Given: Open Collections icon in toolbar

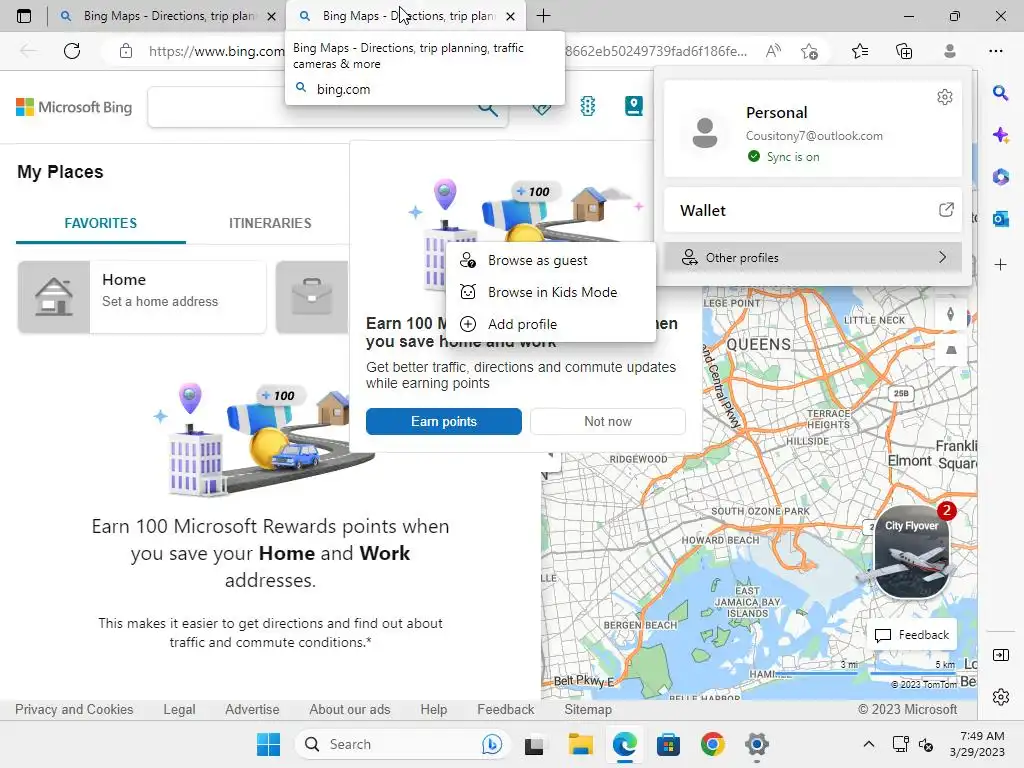Looking at the screenshot, I should point(904,51).
